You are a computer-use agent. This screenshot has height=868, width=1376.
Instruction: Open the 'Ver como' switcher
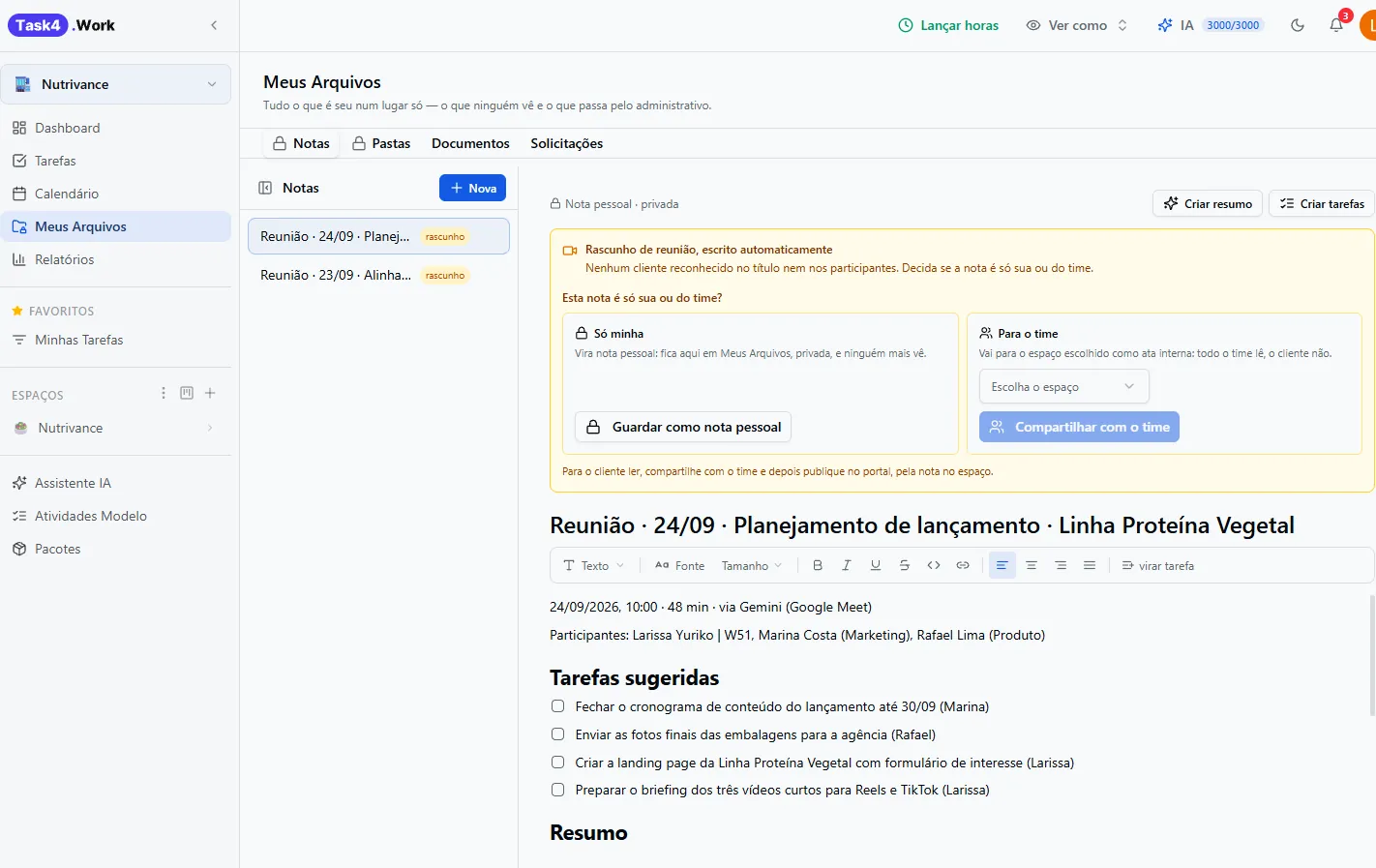click(1077, 25)
